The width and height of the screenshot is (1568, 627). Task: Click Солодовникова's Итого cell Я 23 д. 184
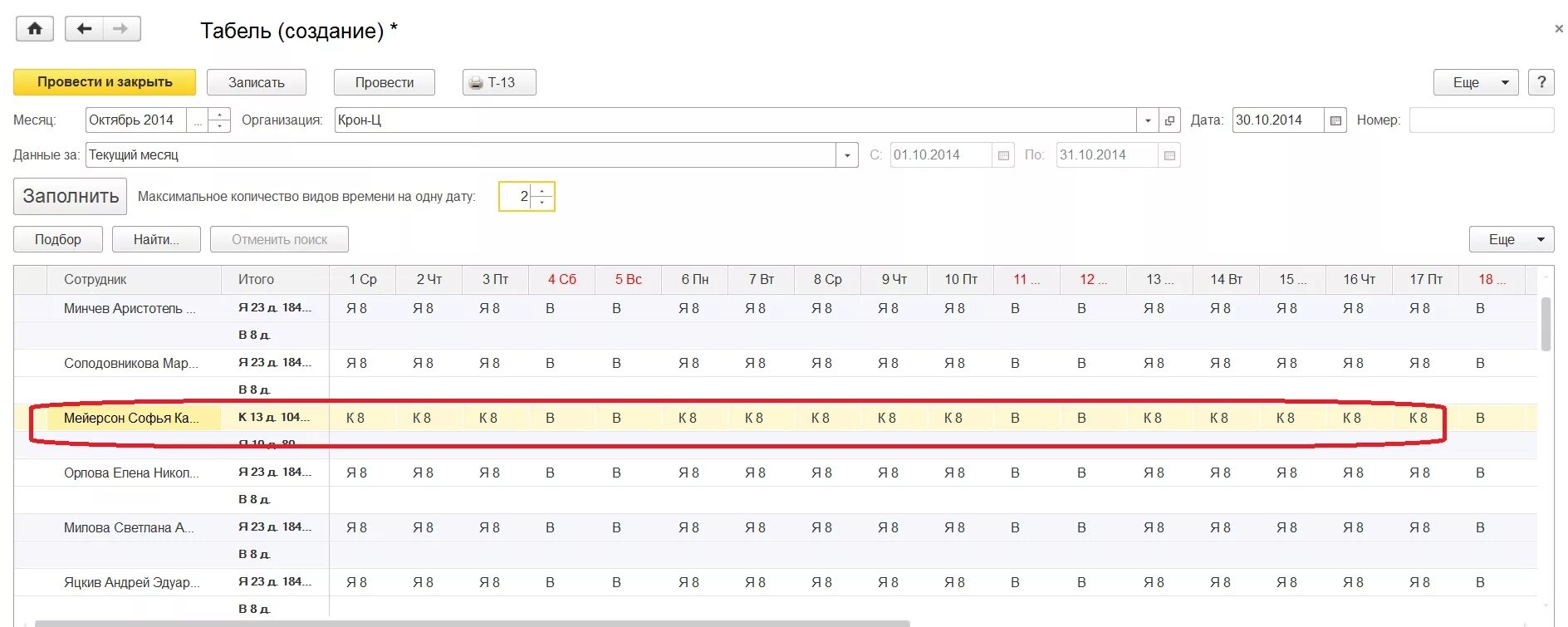(x=275, y=363)
